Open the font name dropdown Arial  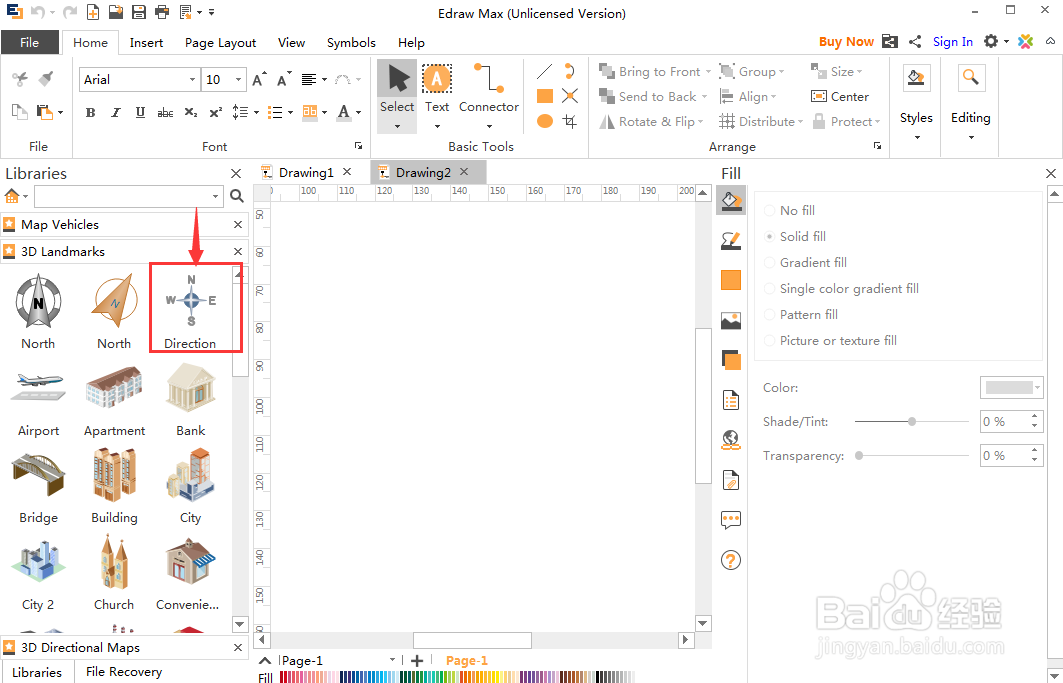tap(192, 80)
